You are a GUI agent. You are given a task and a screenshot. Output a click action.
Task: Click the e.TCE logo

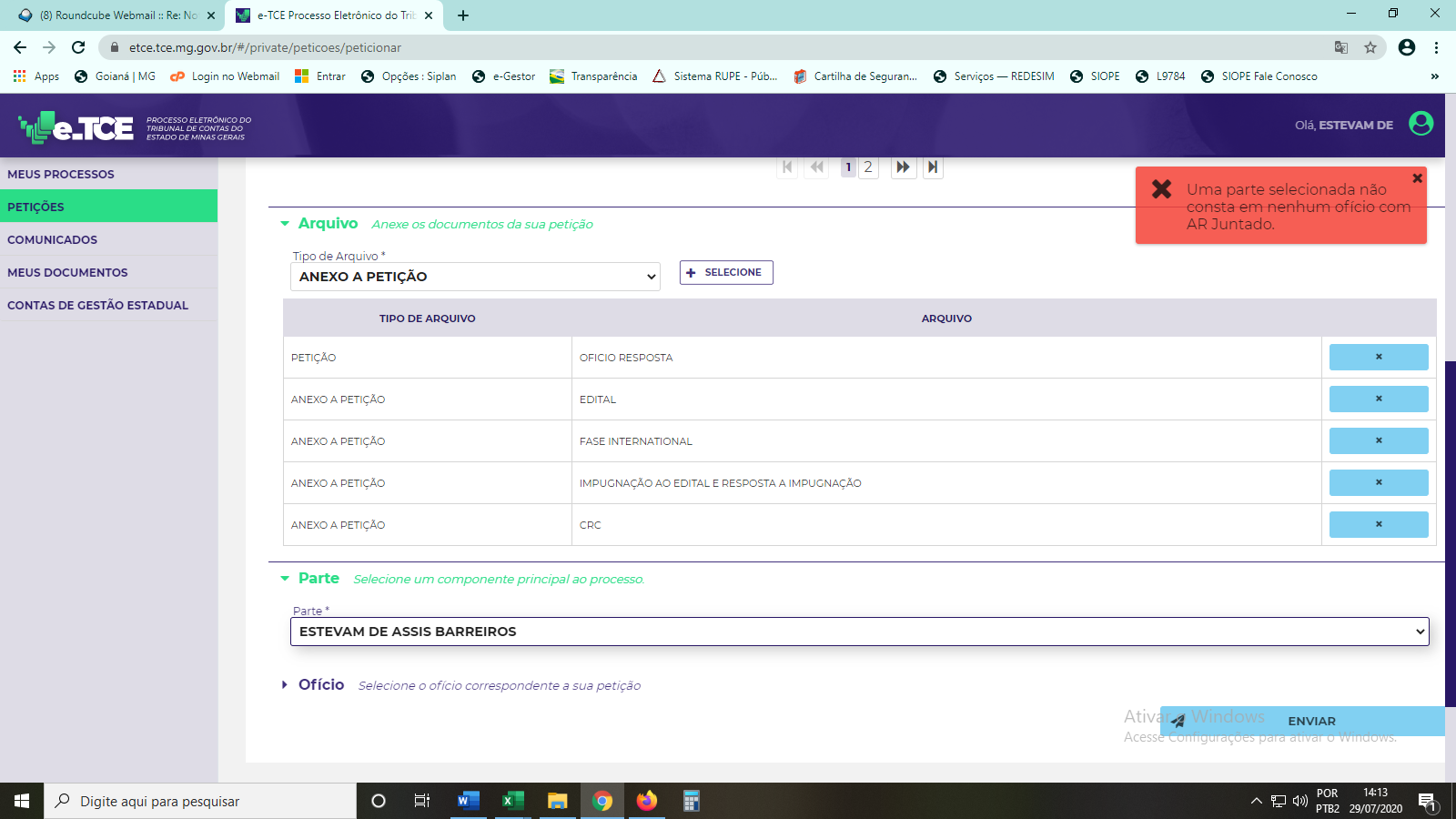click(x=76, y=127)
